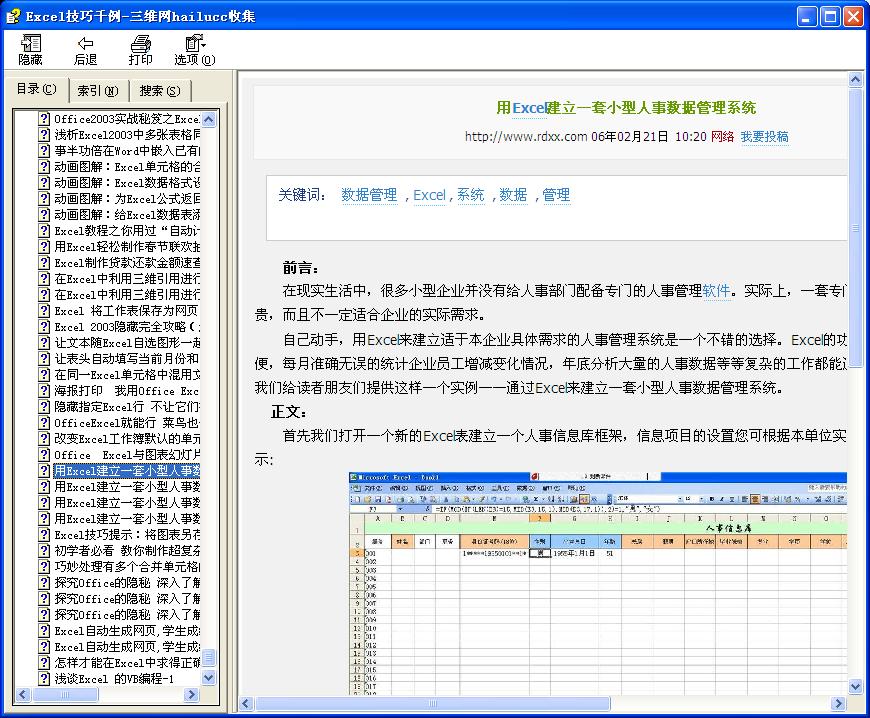Click the contents tree vertical scroll thumb
The width and height of the screenshot is (870, 718).
coord(209,658)
